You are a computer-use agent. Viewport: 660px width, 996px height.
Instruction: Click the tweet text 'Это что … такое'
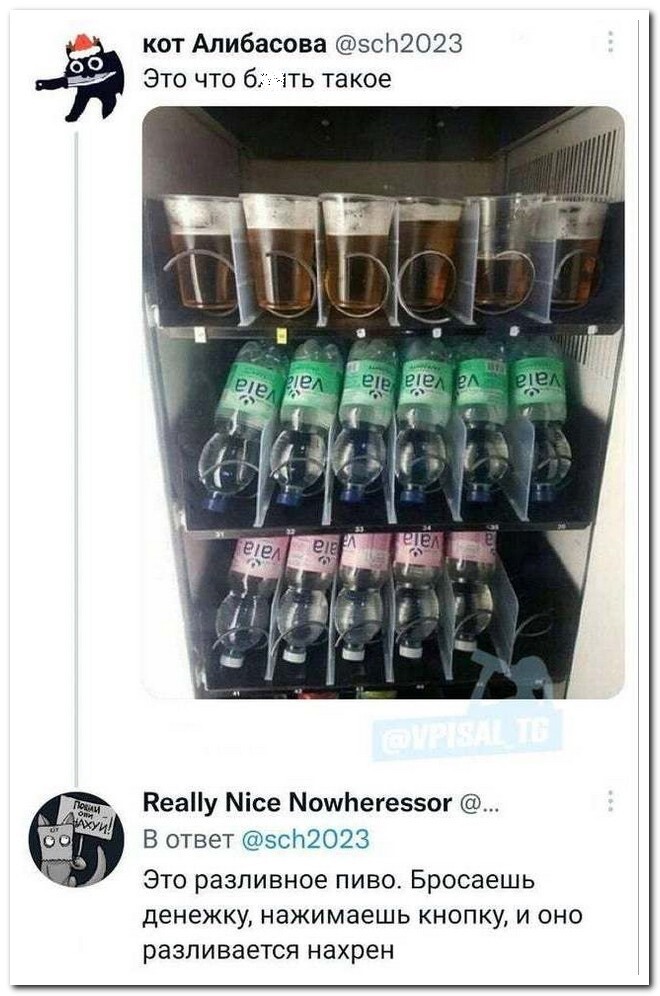click(267, 79)
